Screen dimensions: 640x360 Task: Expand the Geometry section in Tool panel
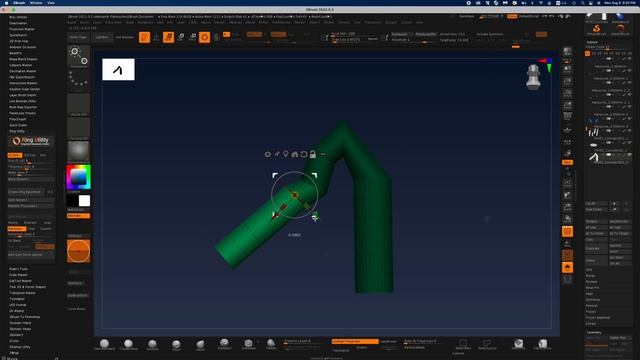[x=594, y=333]
